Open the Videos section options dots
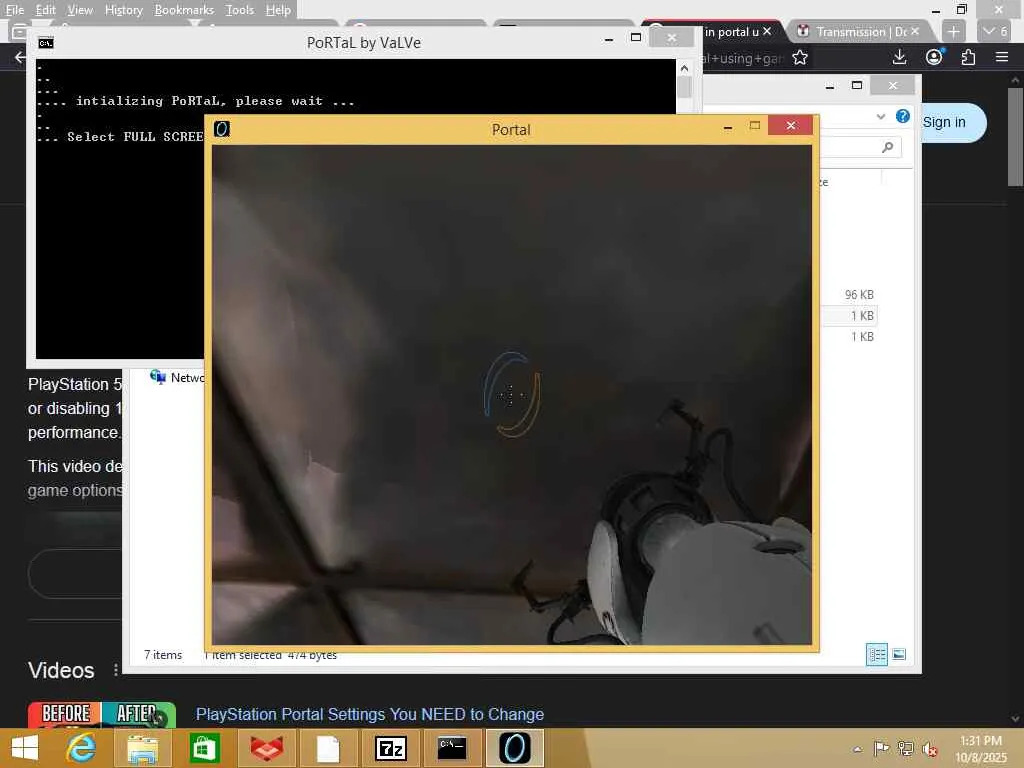 (x=116, y=670)
